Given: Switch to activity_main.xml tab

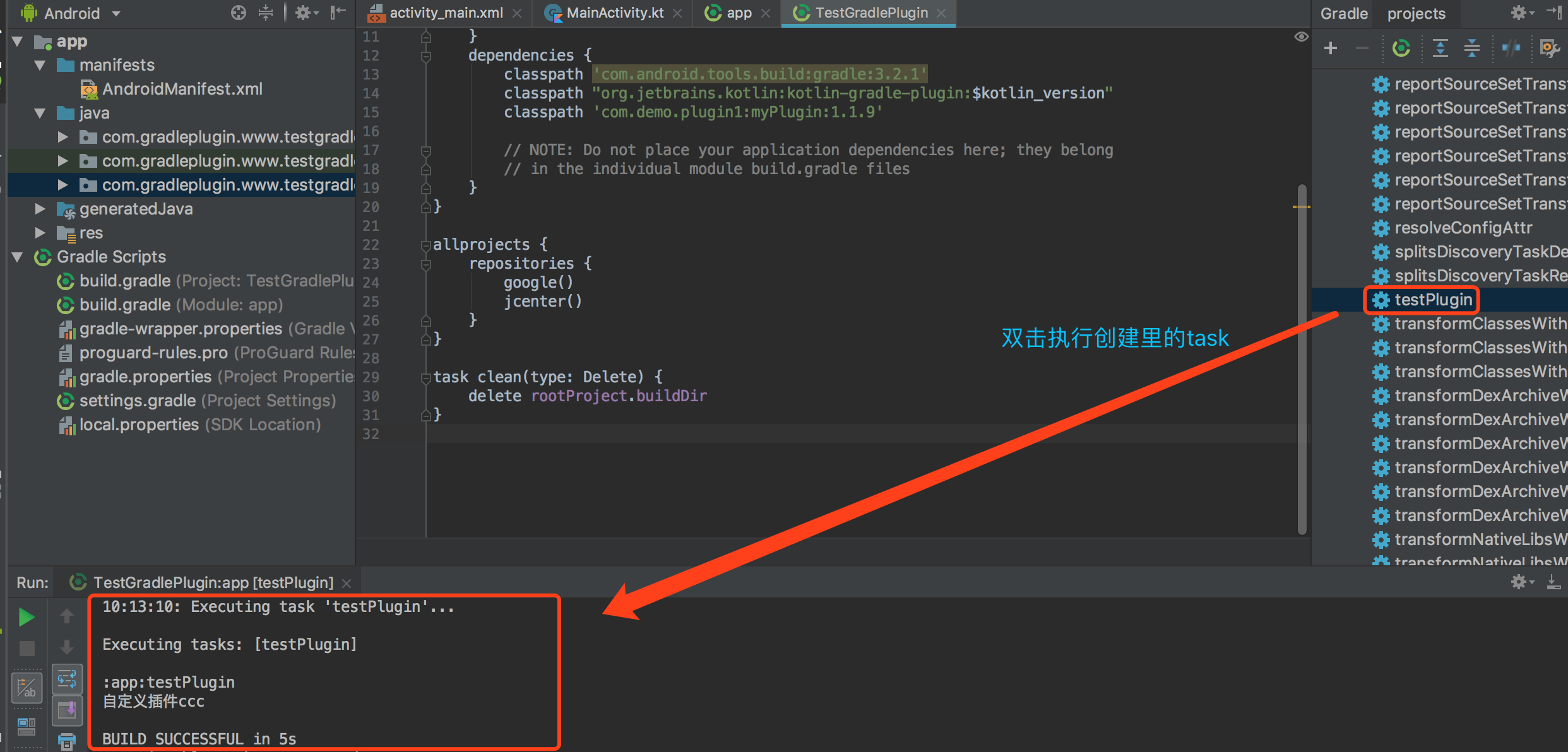Looking at the screenshot, I should (x=446, y=13).
